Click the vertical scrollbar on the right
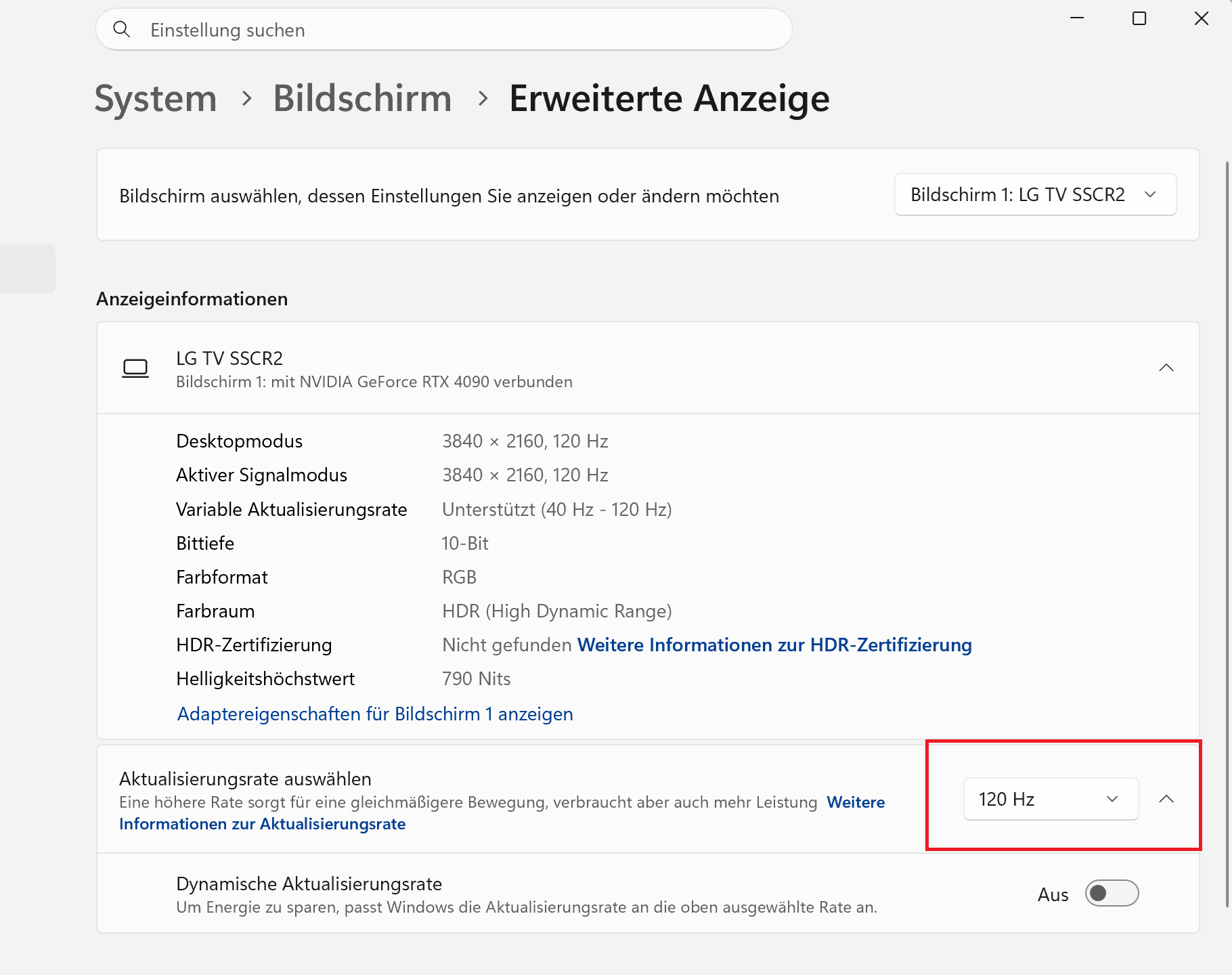Viewport: 1232px width, 979px height. [1227, 535]
